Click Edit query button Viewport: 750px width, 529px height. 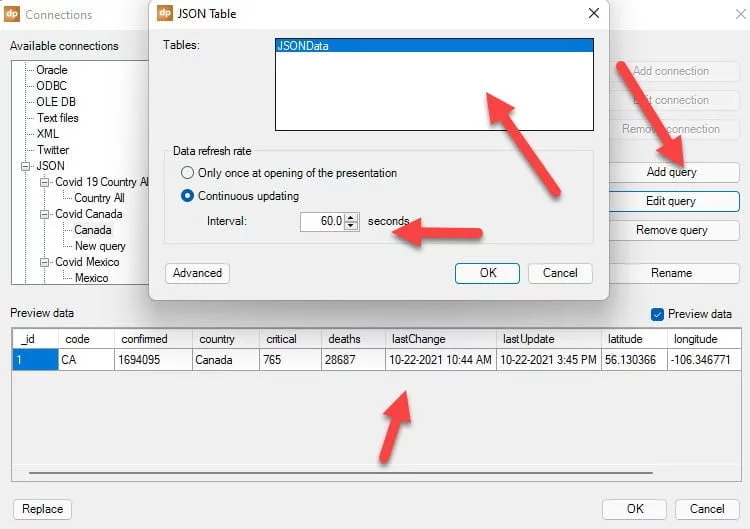tap(674, 201)
